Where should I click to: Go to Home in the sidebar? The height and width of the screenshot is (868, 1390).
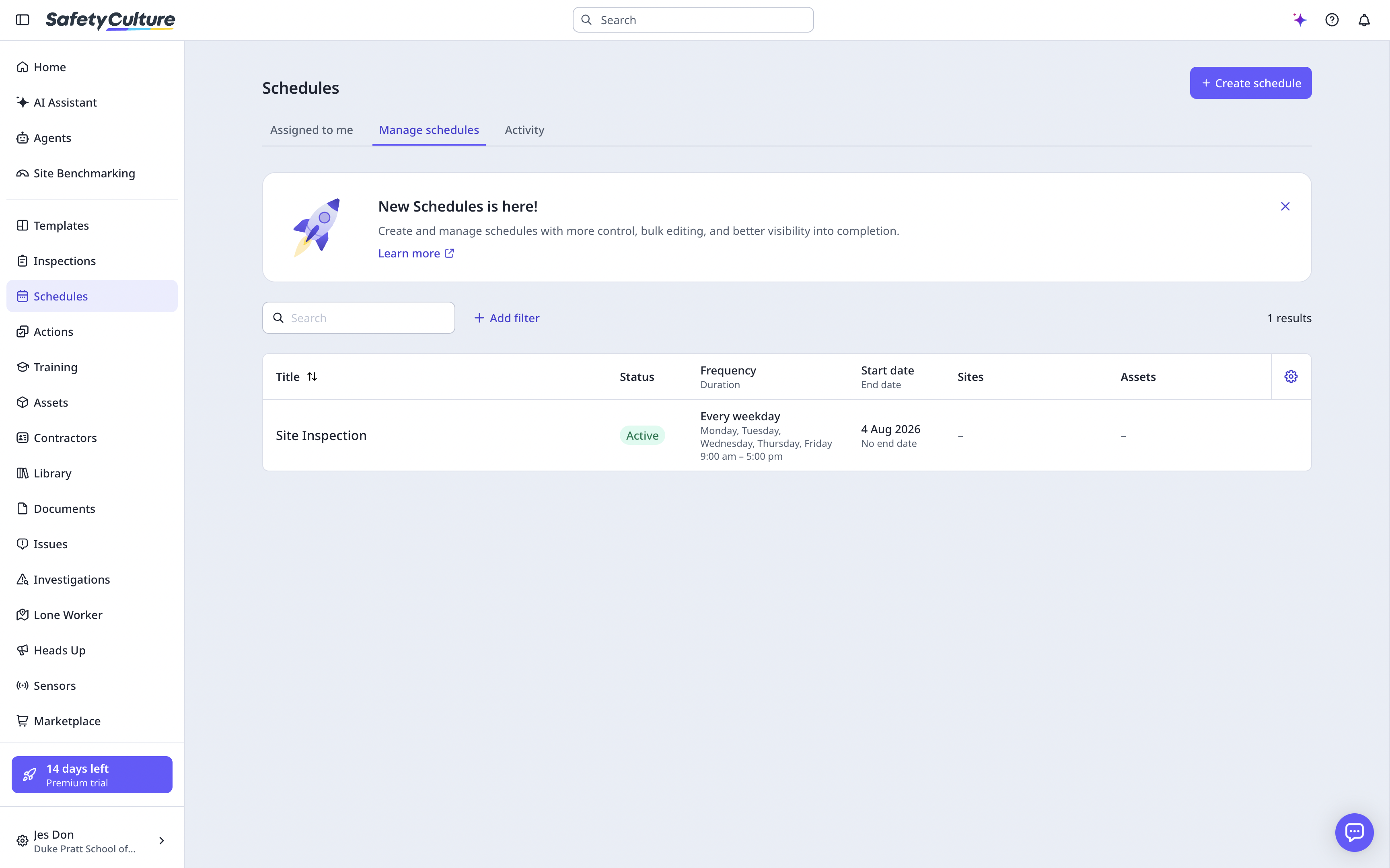click(x=92, y=67)
